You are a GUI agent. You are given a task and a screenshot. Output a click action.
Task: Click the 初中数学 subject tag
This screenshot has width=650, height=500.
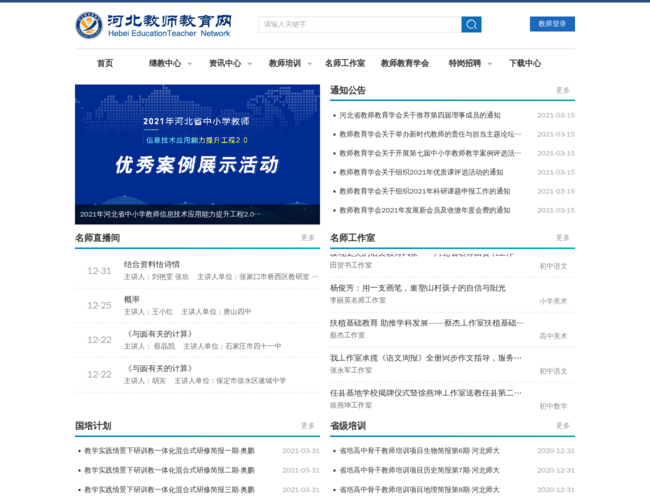[553, 406]
